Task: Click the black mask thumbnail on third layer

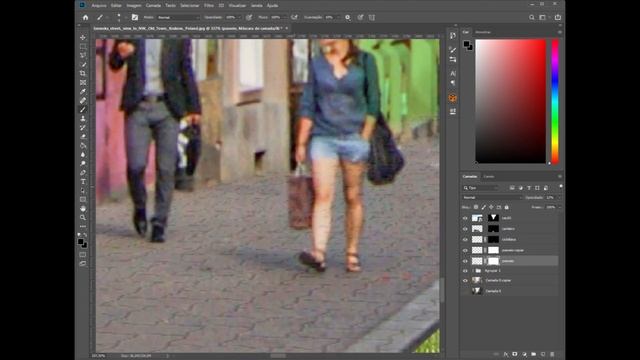Action: [x=493, y=240]
